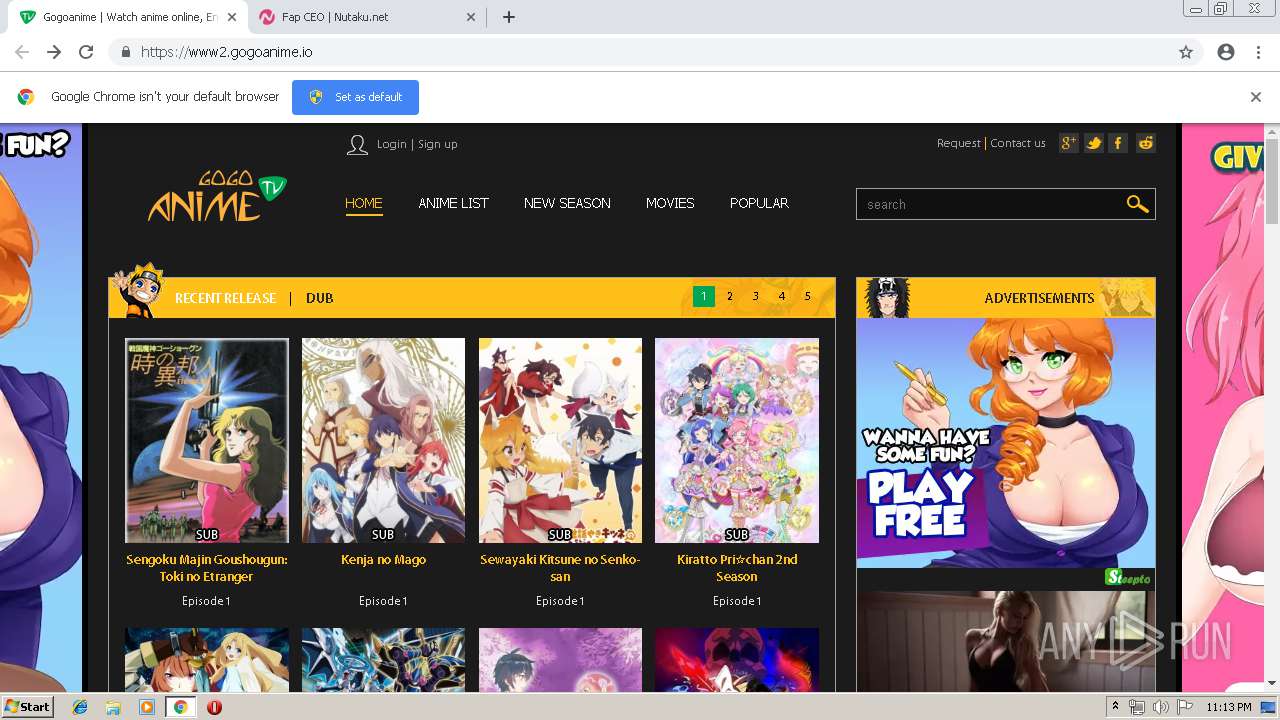Open the NEW SEASON page
Image resolution: width=1280 pixels, height=720 pixels.
click(567, 203)
